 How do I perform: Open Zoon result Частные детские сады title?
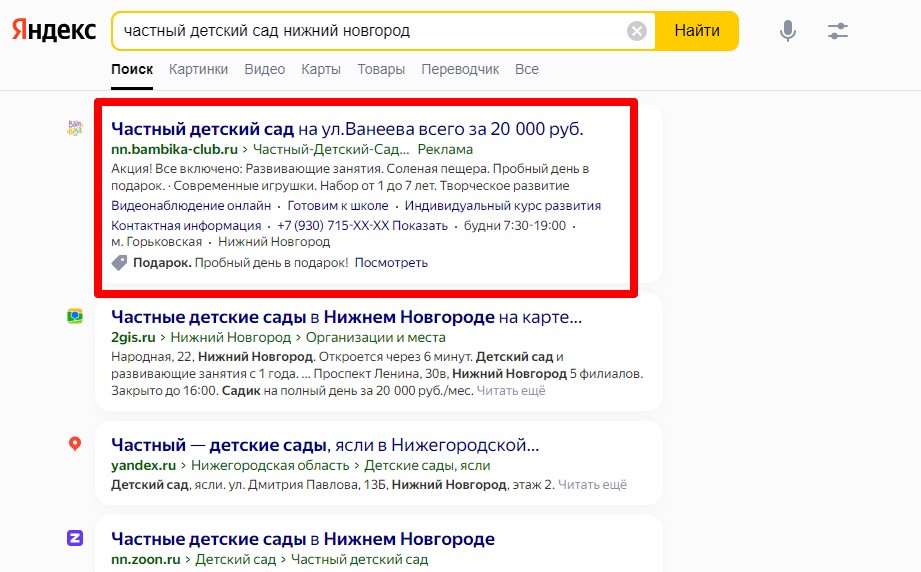coord(303,539)
